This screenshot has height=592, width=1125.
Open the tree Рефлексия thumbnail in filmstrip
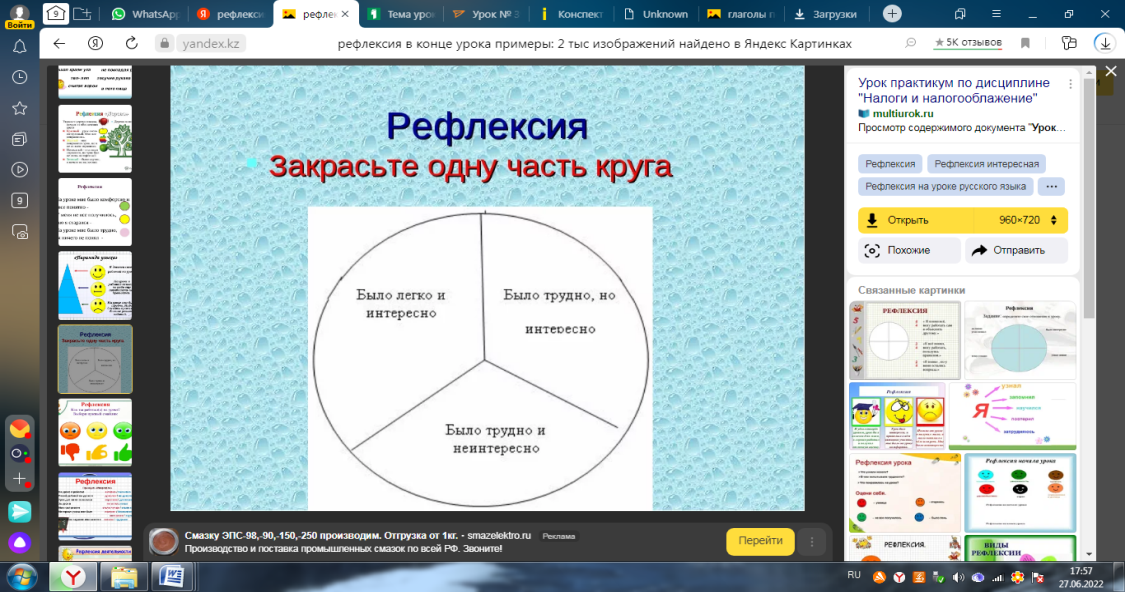tap(95, 139)
